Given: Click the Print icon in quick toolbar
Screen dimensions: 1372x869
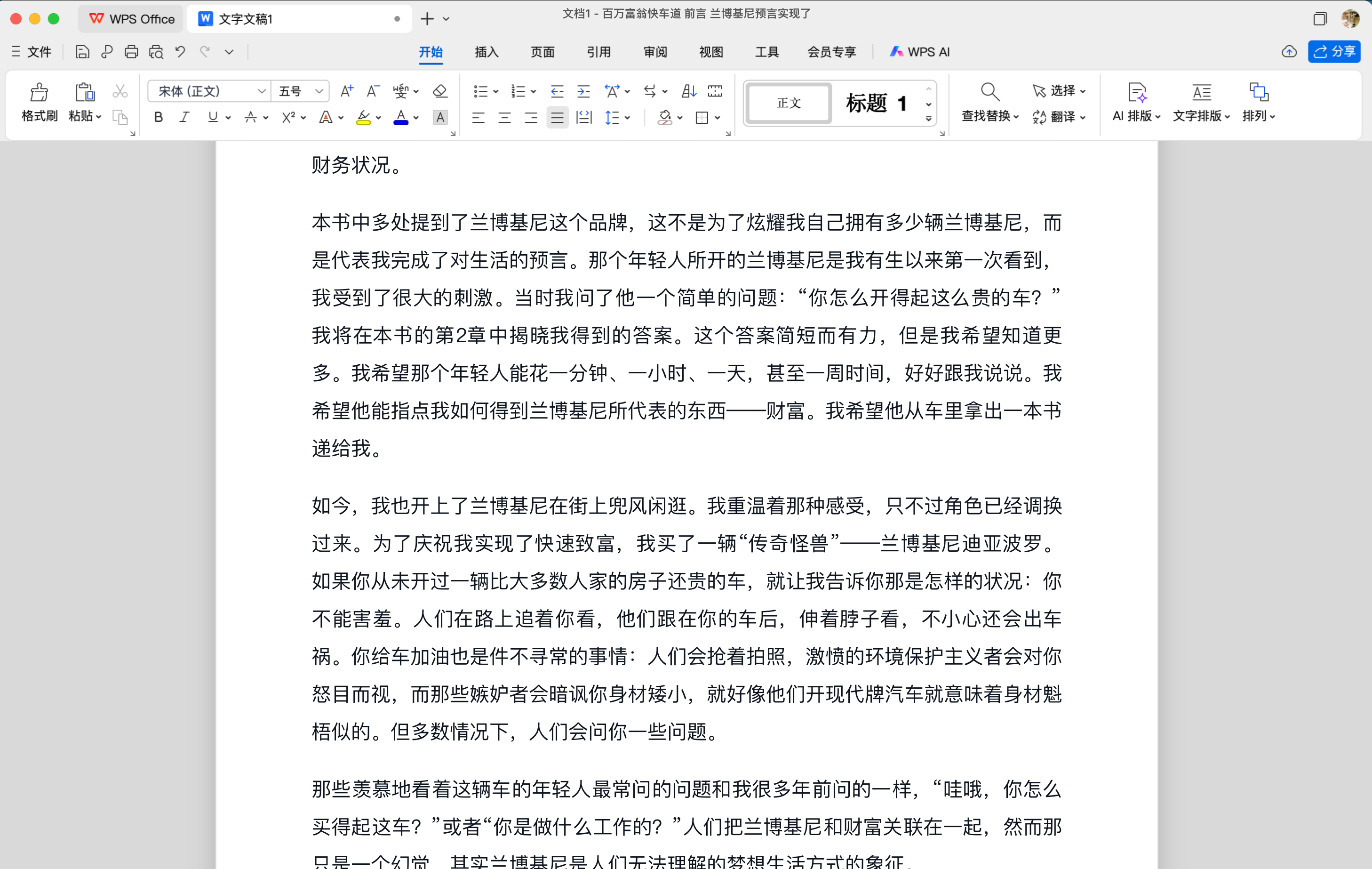Looking at the screenshot, I should click(131, 52).
